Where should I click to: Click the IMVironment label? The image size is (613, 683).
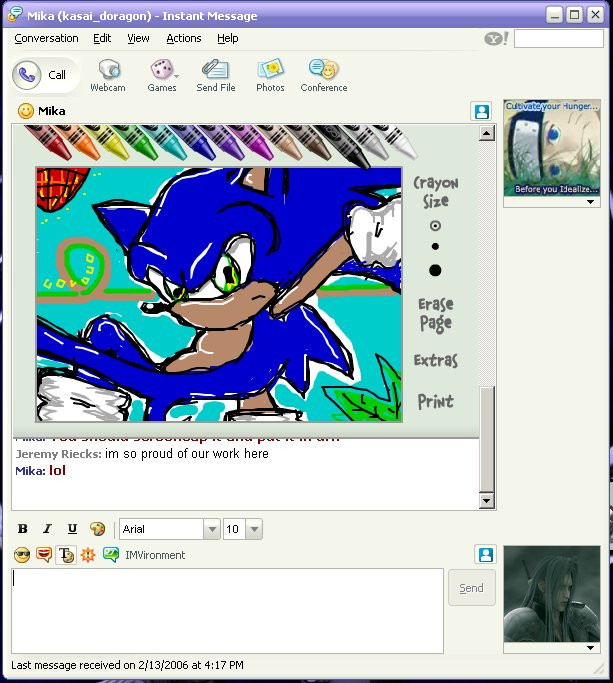tap(155, 555)
